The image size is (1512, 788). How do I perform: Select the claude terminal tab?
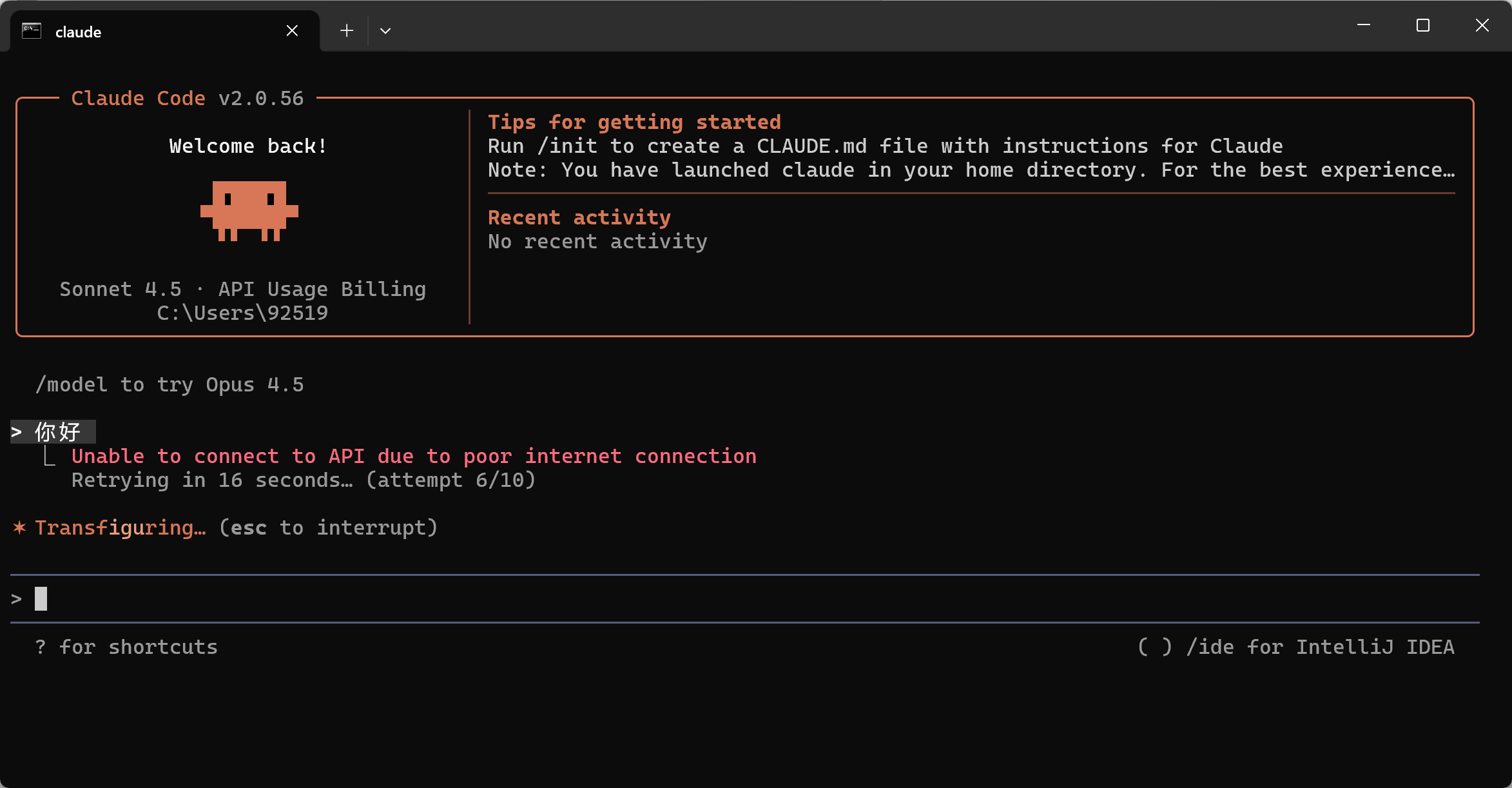click(x=164, y=31)
